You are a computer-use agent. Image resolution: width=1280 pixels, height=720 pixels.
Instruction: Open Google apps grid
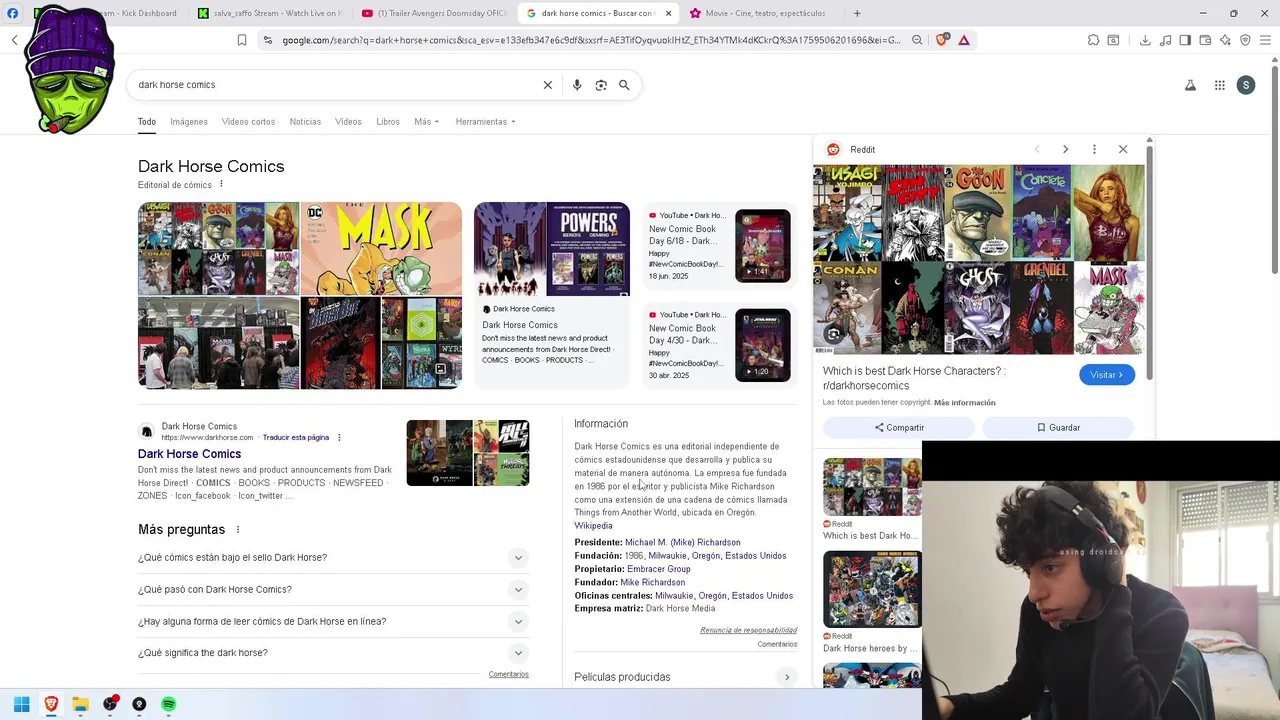click(x=1220, y=85)
